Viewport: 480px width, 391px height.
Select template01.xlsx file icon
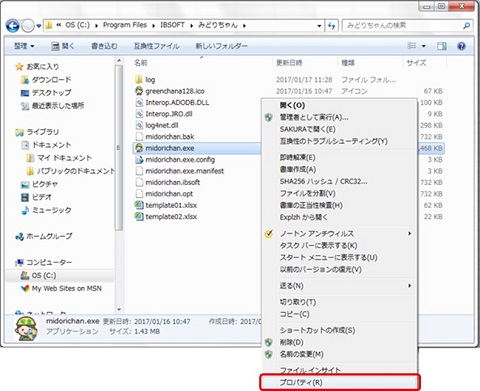coord(139,205)
